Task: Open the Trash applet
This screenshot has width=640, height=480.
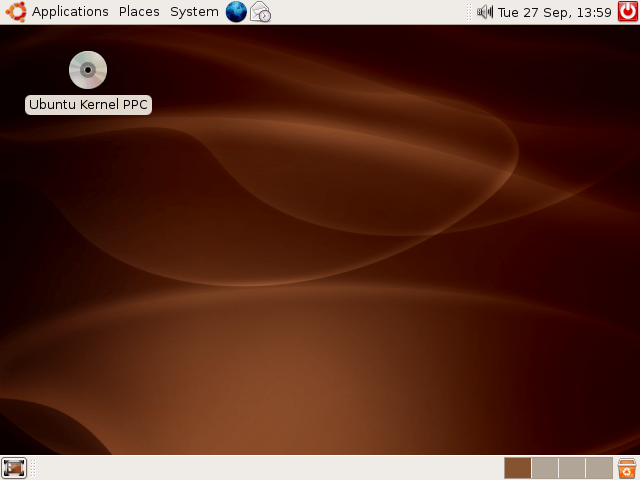Action: [x=627, y=468]
